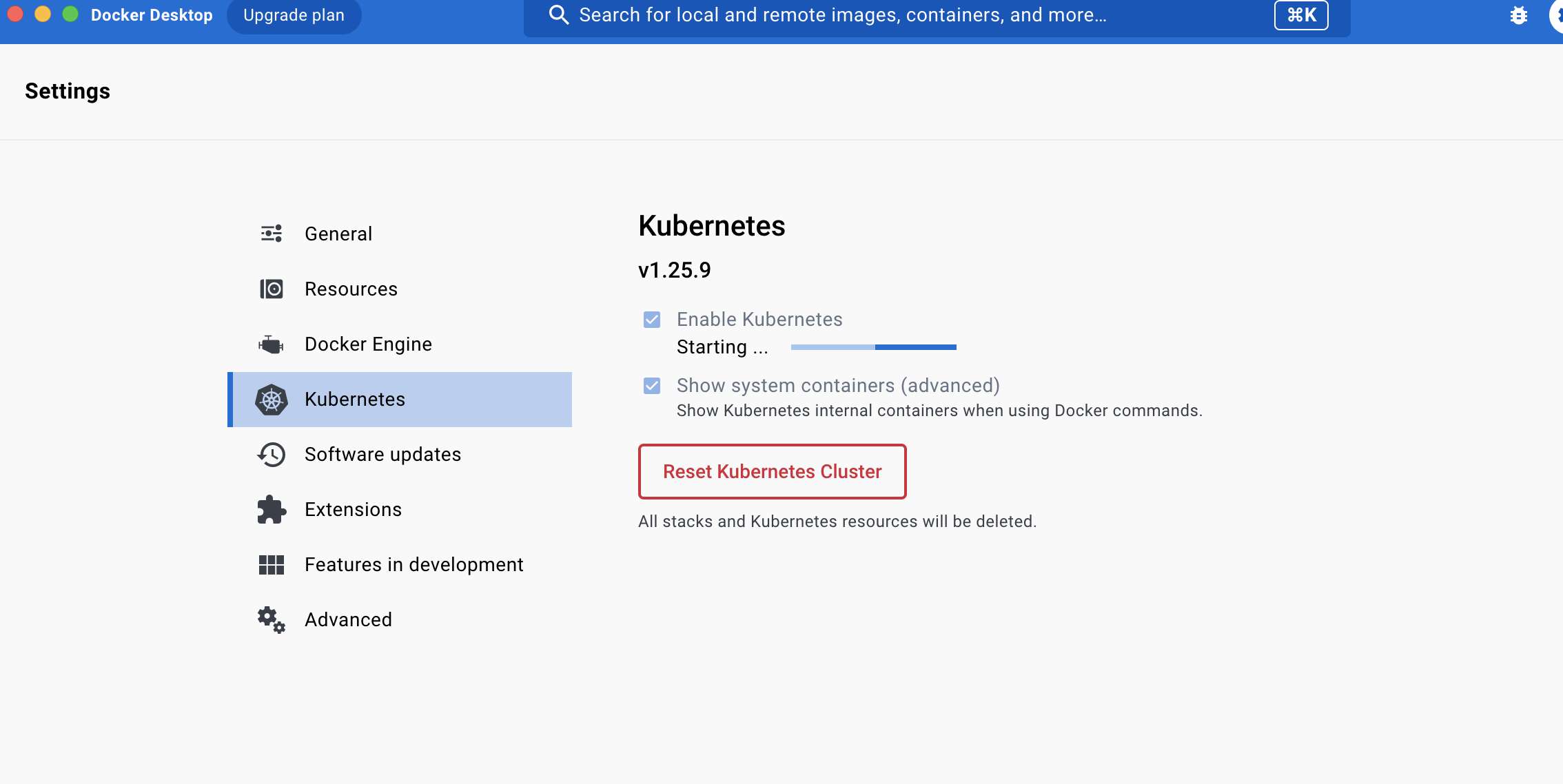Click the yellow minimize window button
This screenshot has height=784, width=1563.
pyautogui.click(x=43, y=14)
